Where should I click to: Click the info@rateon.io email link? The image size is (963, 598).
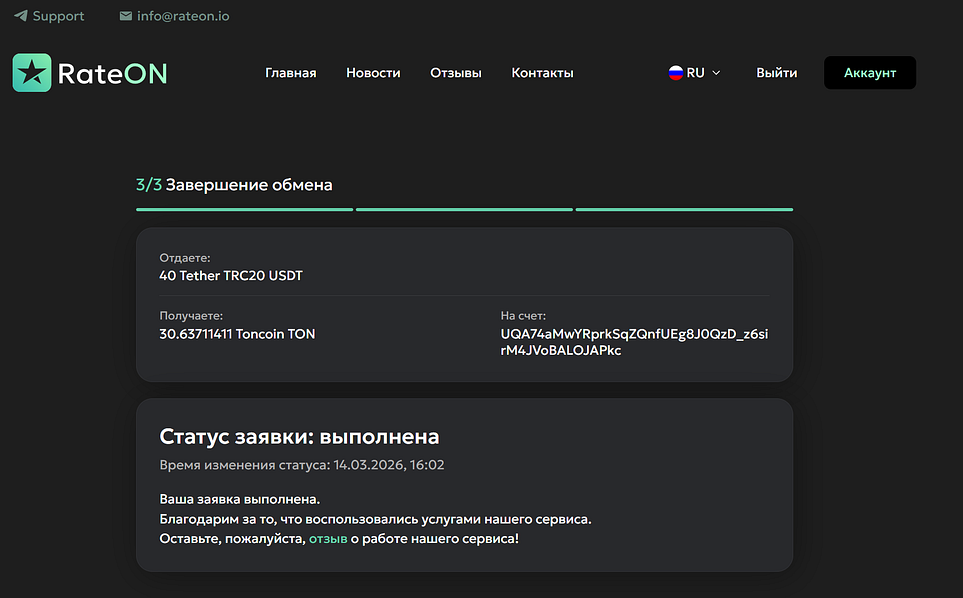[183, 16]
